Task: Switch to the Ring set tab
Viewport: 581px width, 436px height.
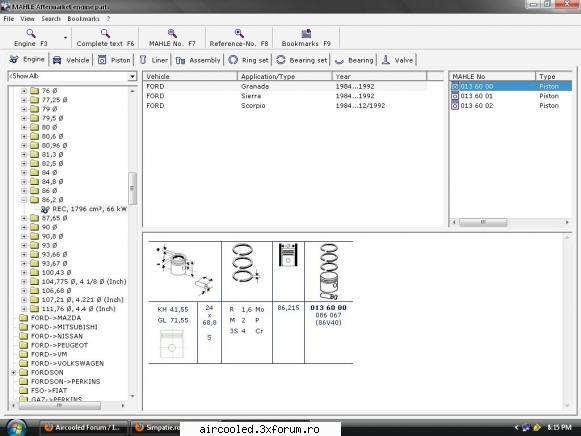Action: [248, 60]
